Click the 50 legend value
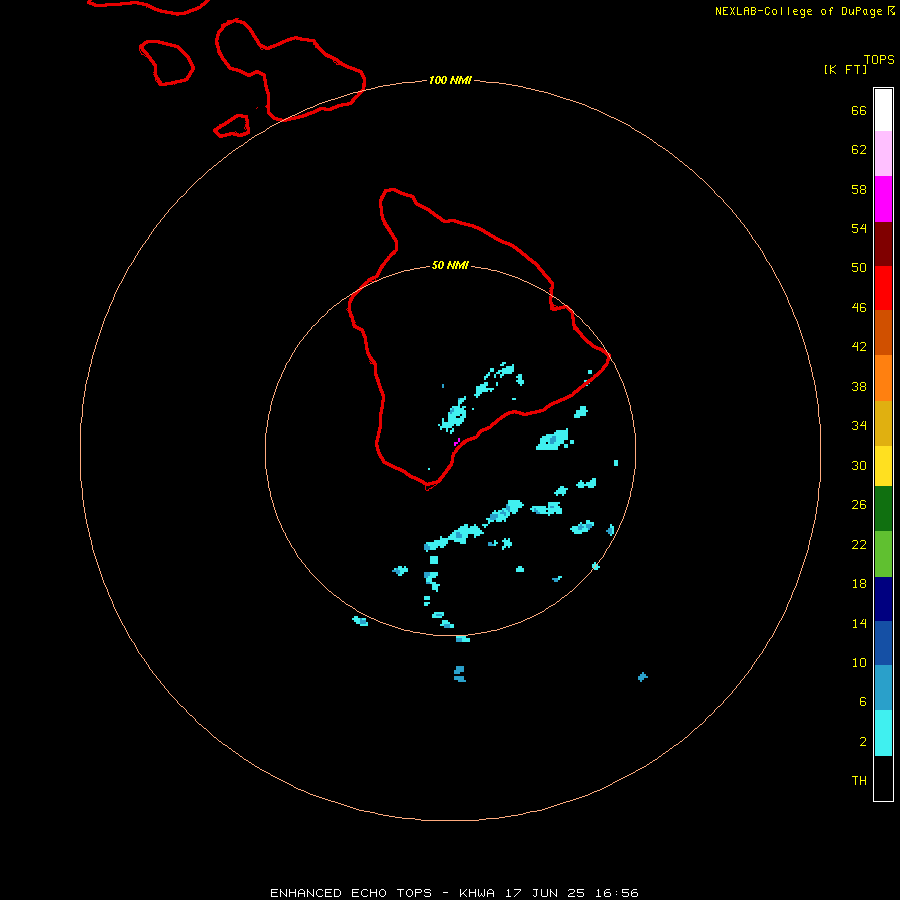 coord(859,268)
